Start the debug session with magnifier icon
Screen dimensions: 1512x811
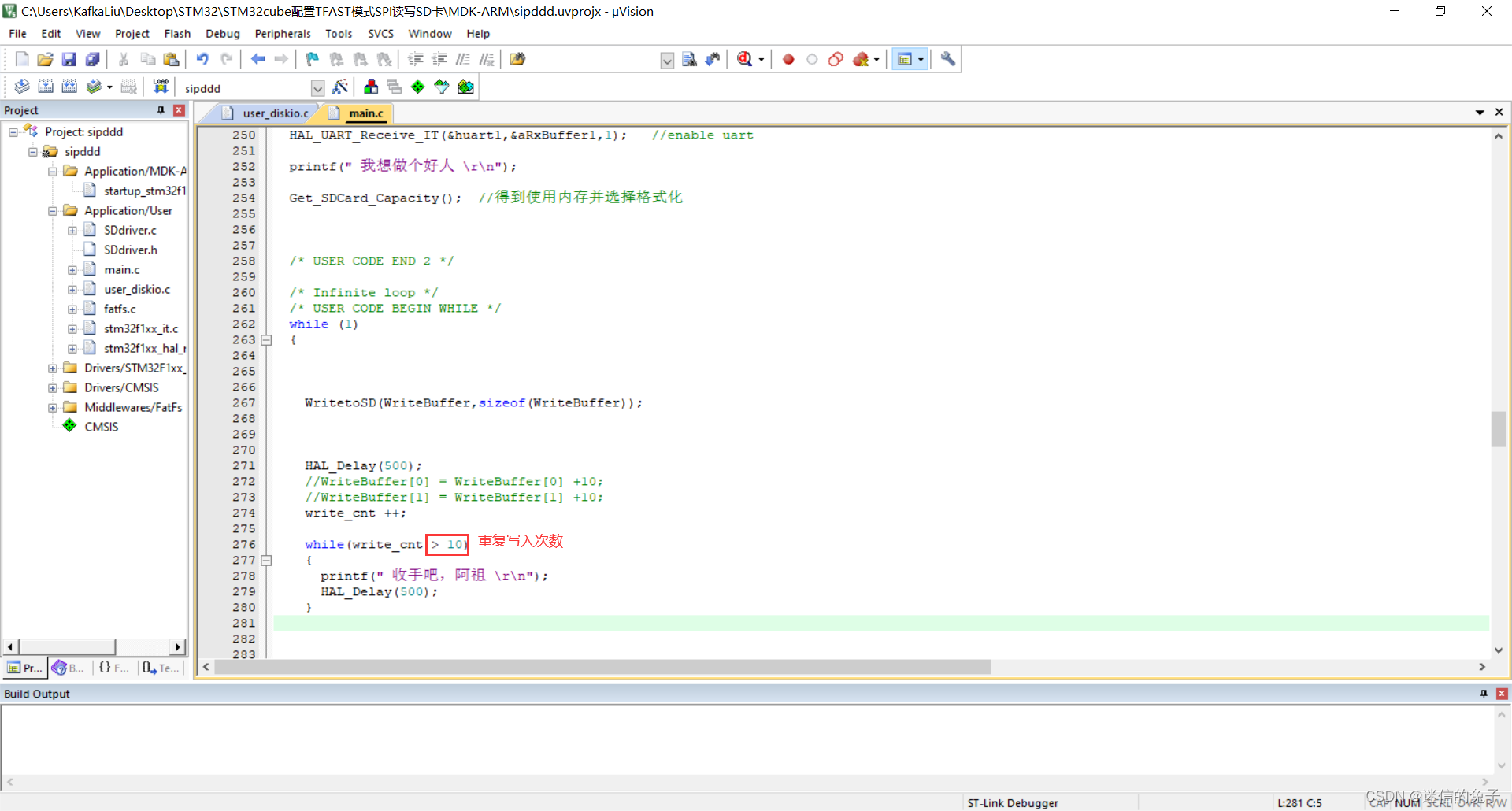[x=744, y=59]
